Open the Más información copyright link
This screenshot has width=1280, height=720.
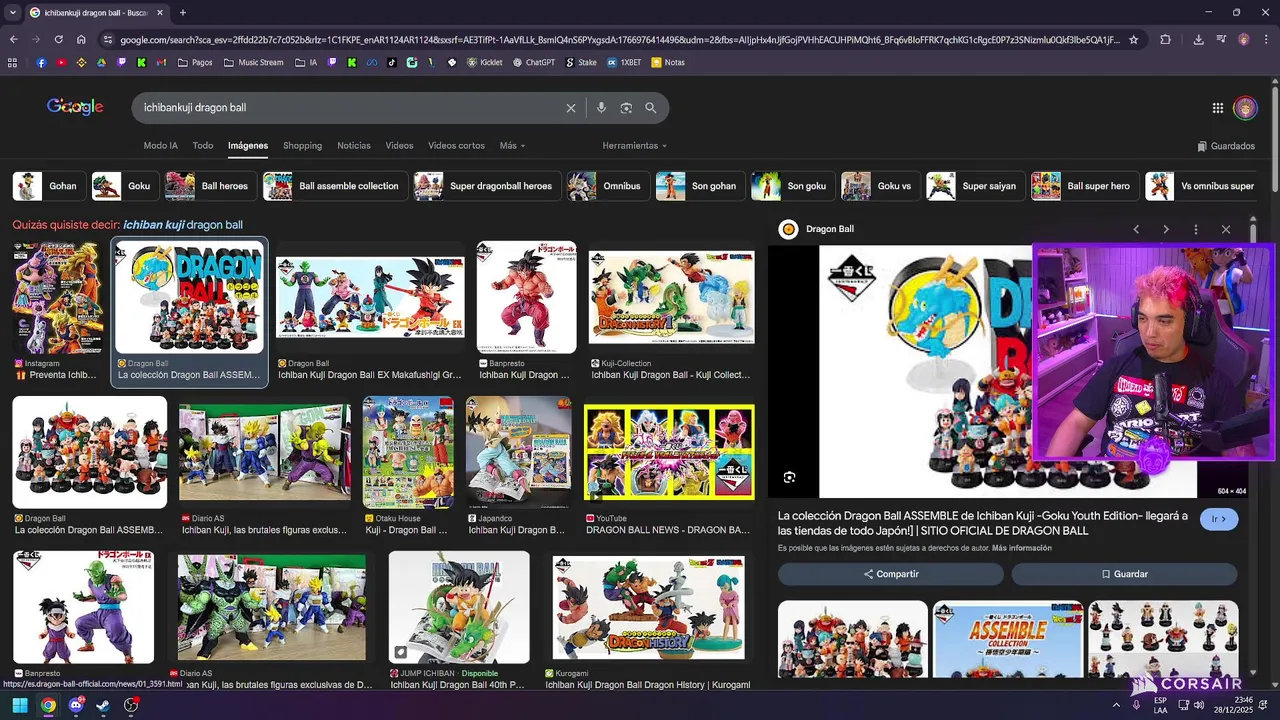click(1022, 548)
